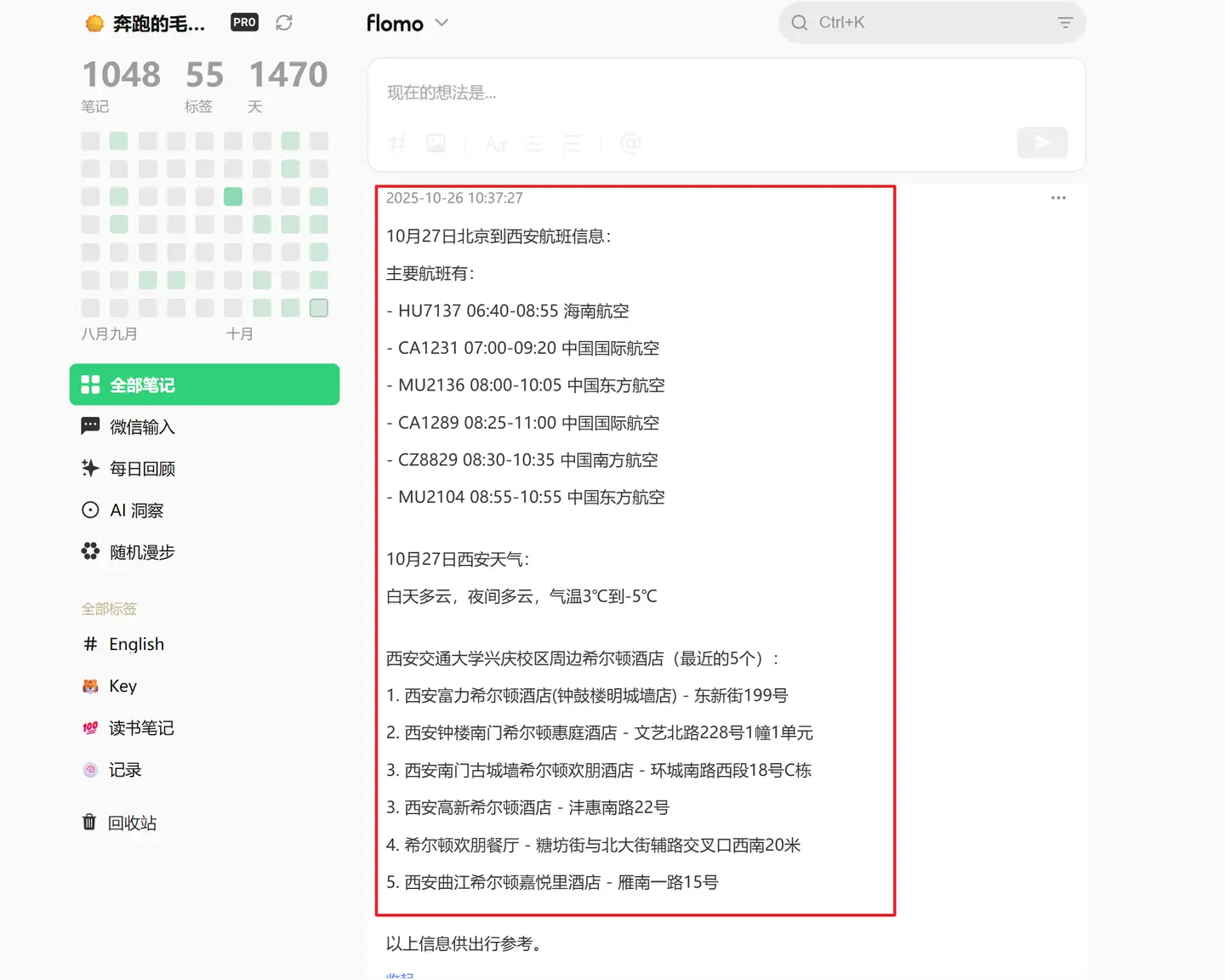The image size is (1225, 980).
Task: Click the 55 标签 count
Action: 204,85
